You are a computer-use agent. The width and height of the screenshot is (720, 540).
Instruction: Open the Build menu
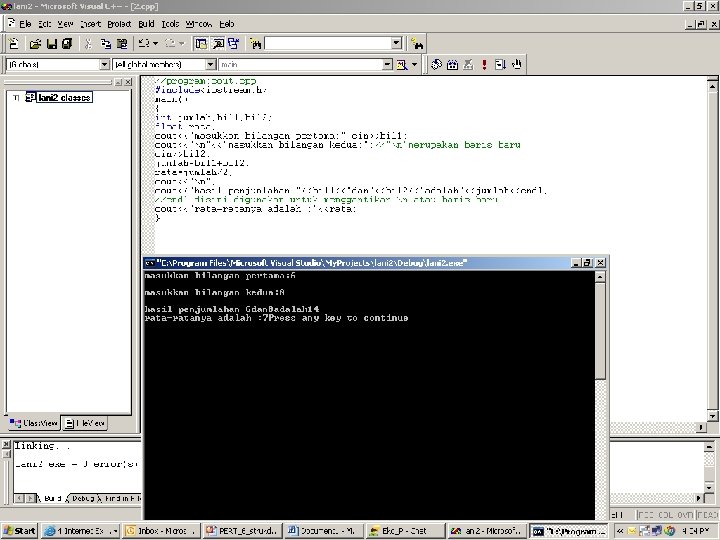tap(147, 23)
